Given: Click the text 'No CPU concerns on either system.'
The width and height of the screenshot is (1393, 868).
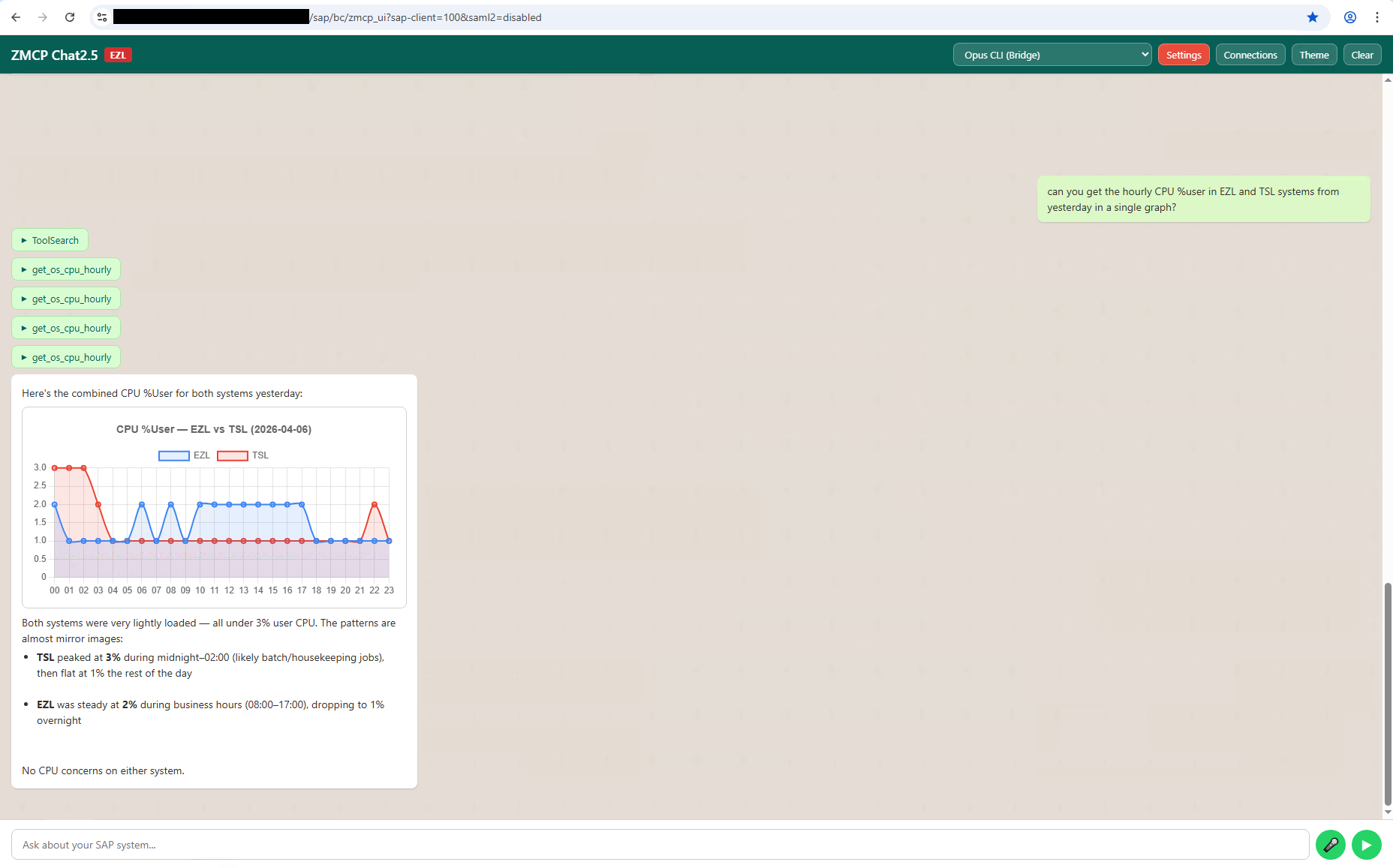Looking at the screenshot, I should pos(103,770).
